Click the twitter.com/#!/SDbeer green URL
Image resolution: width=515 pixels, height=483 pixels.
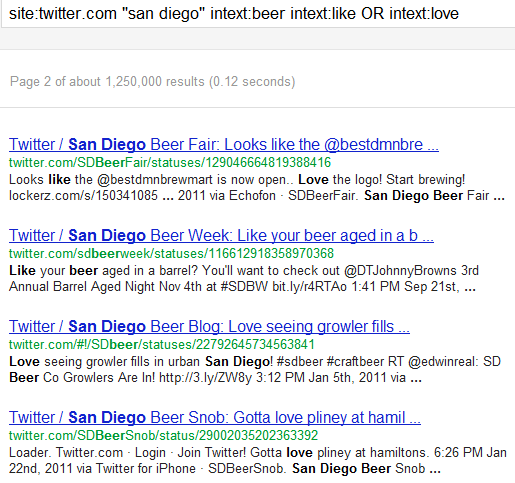[x=162, y=345]
